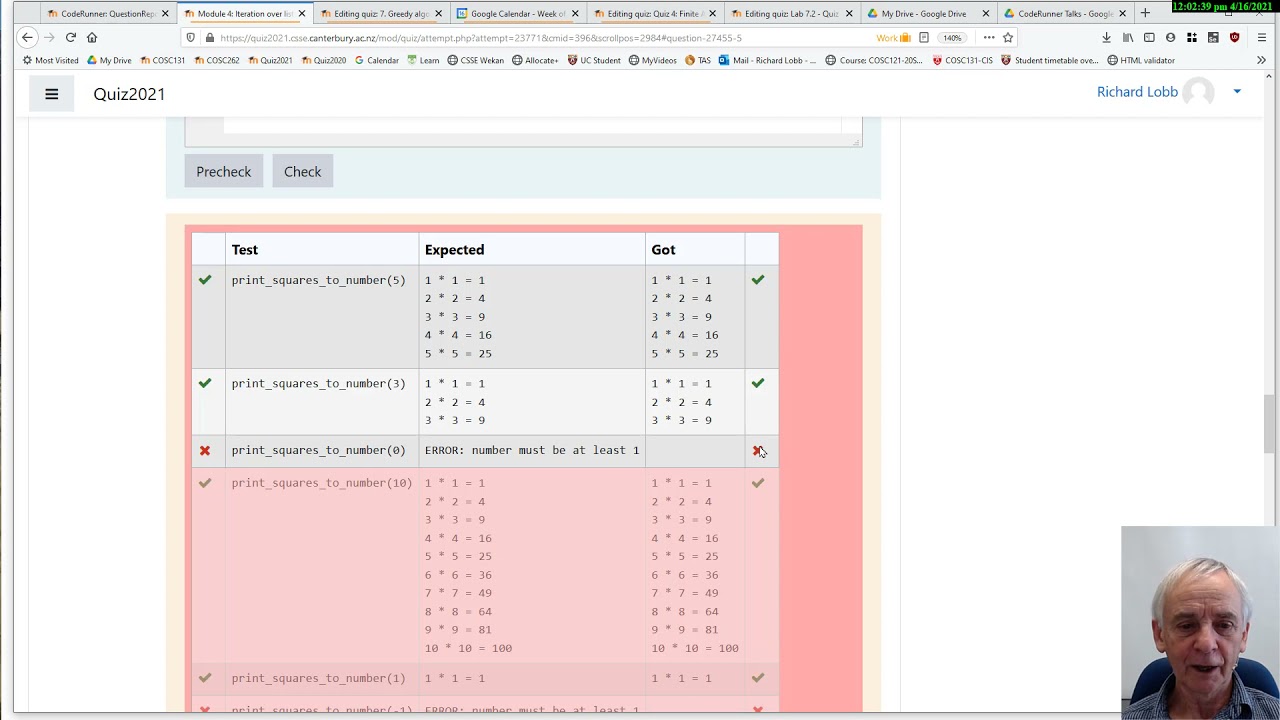Select "ERROR: number must be at least 1" in the (0) row
1280x720 pixels.
pyautogui.click(x=532, y=450)
